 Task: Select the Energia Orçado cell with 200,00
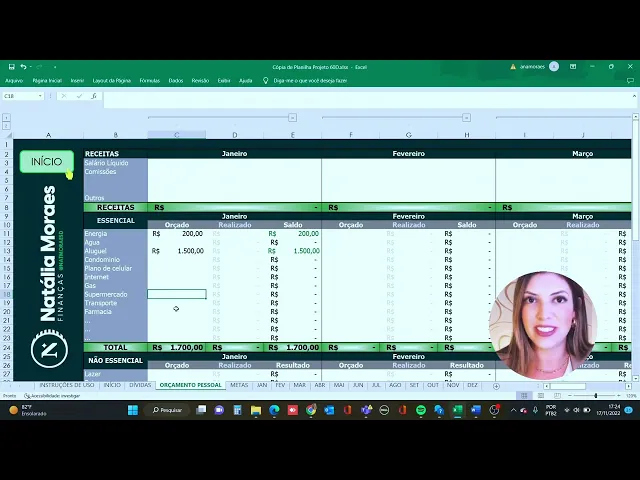pos(177,234)
